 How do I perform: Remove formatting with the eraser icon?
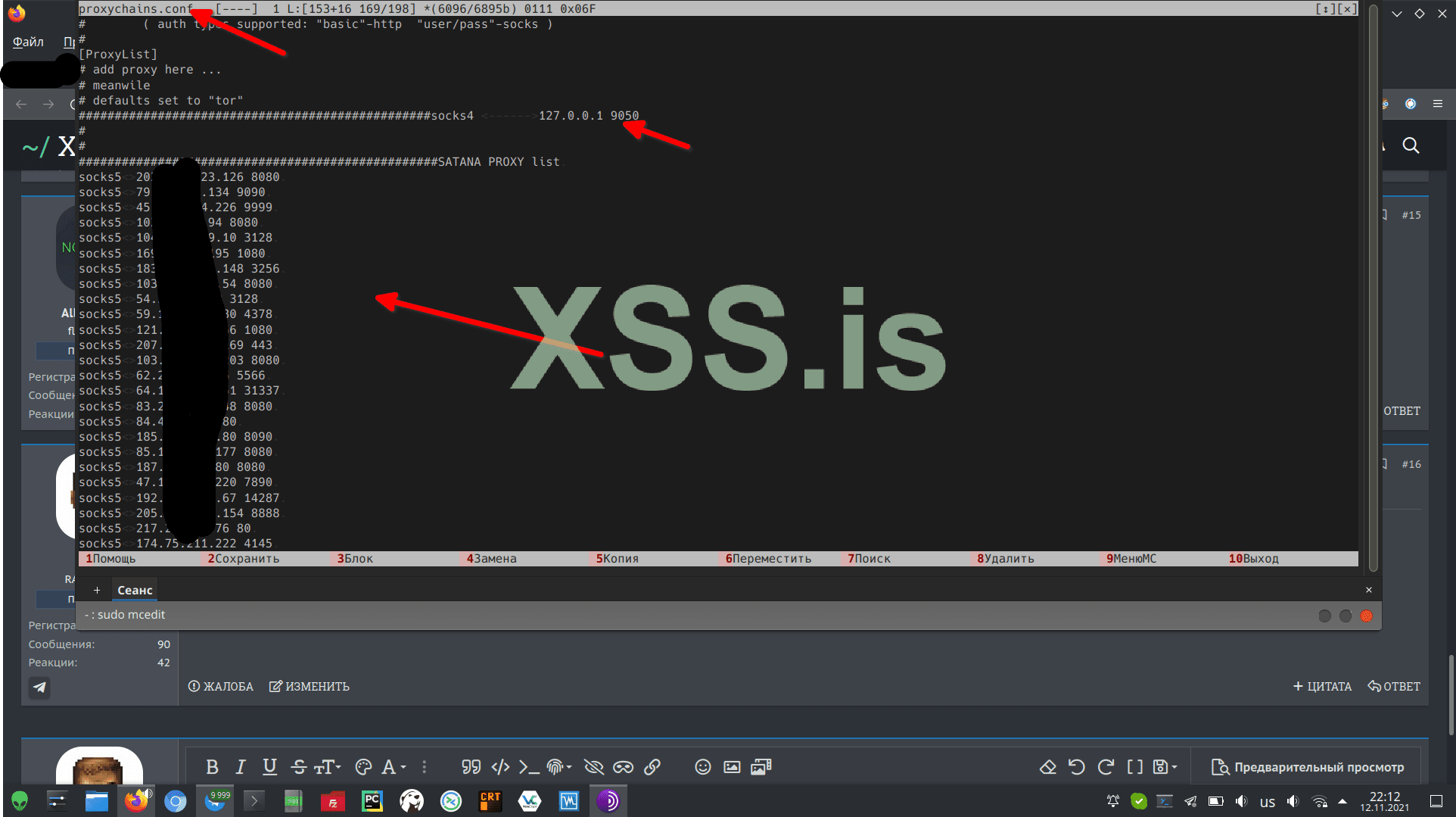pyautogui.click(x=1047, y=767)
